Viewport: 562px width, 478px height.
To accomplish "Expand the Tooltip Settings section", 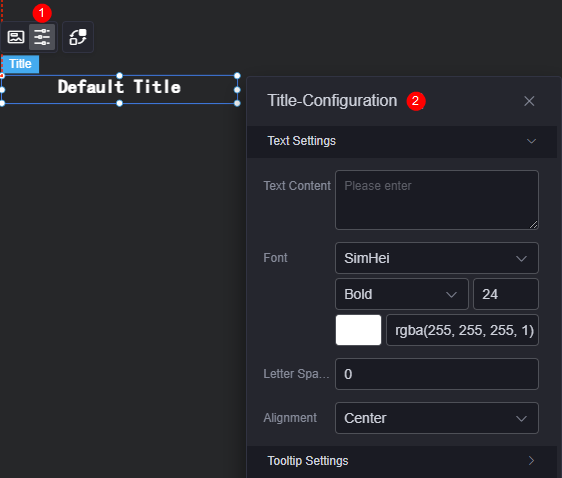I will (x=531, y=461).
